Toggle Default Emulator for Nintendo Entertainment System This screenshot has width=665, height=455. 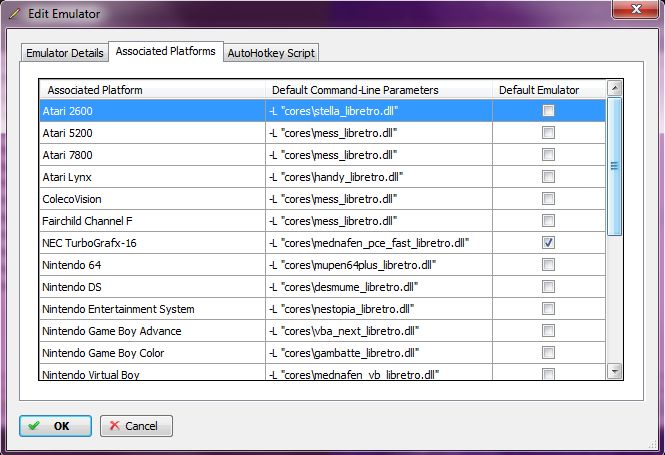[x=548, y=309]
